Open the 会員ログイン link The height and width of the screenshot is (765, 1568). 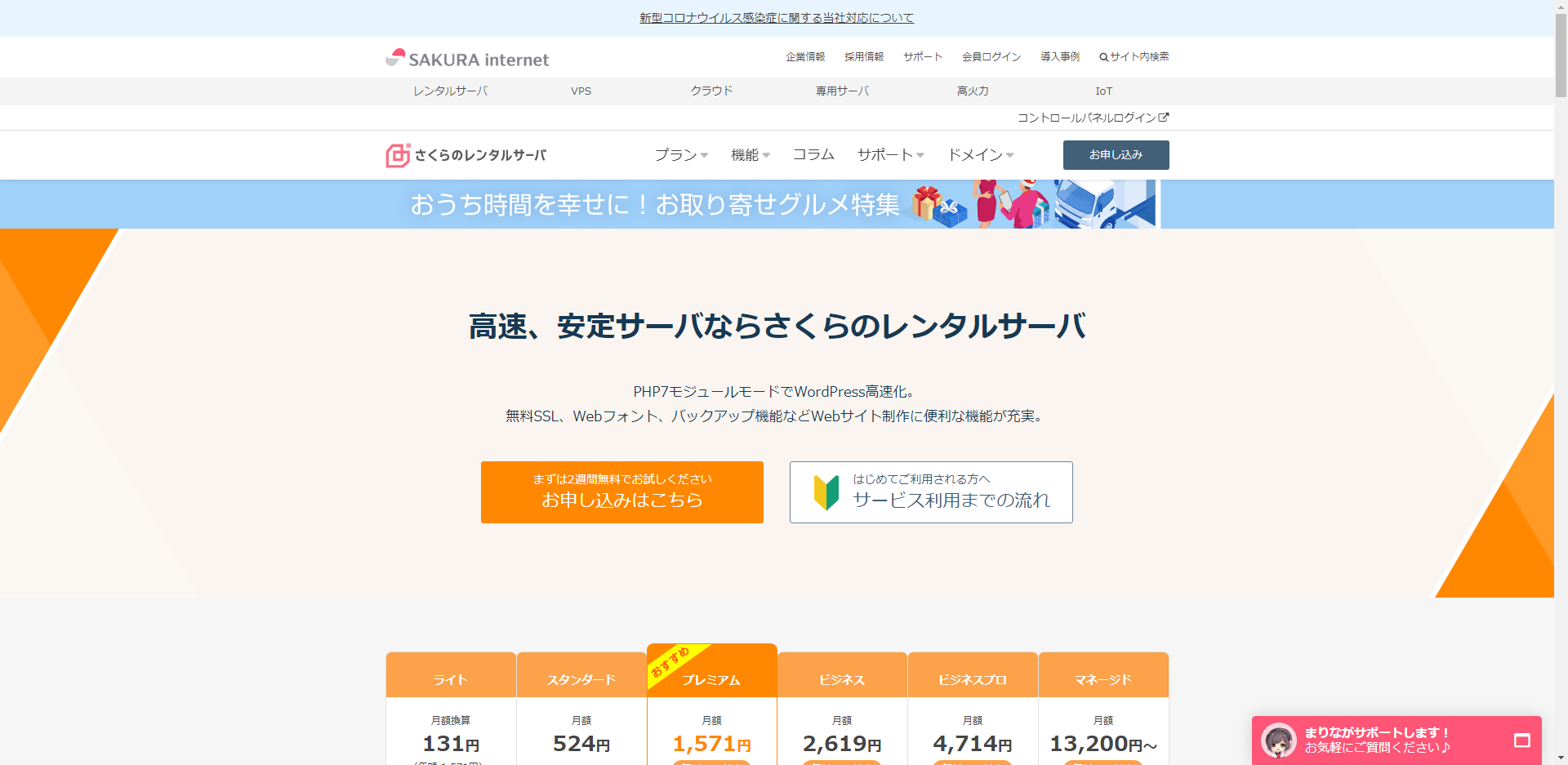tap(991, 57)
